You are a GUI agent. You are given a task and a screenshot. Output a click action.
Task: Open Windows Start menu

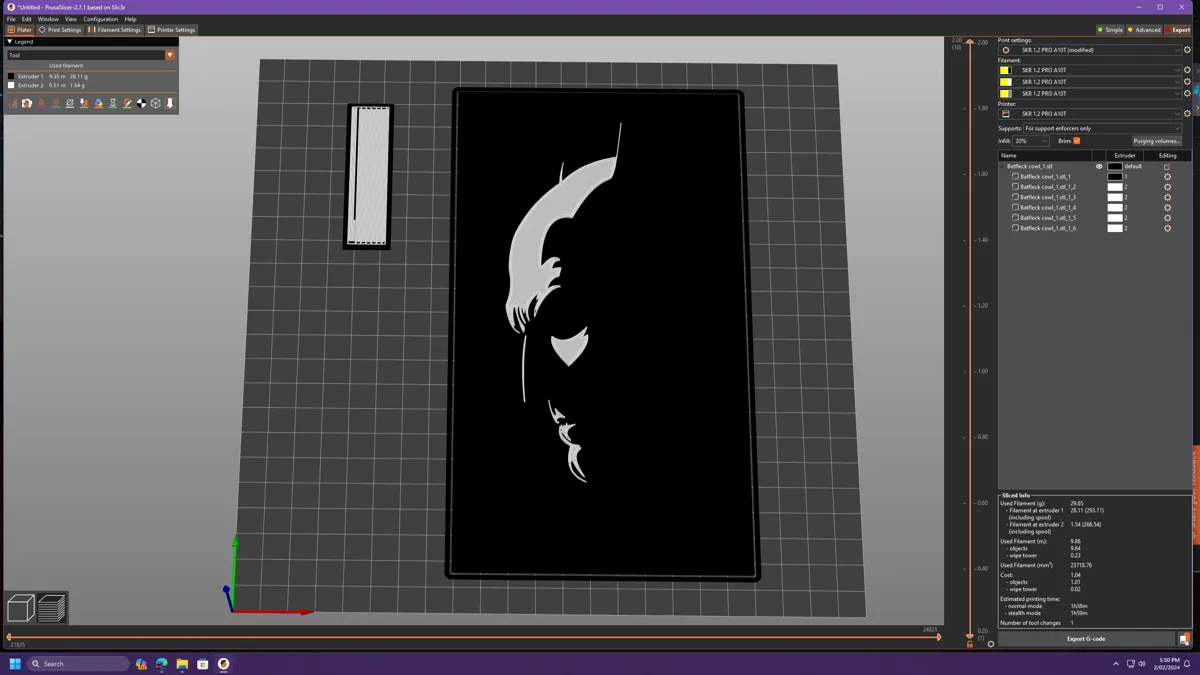tap(15, 663)
